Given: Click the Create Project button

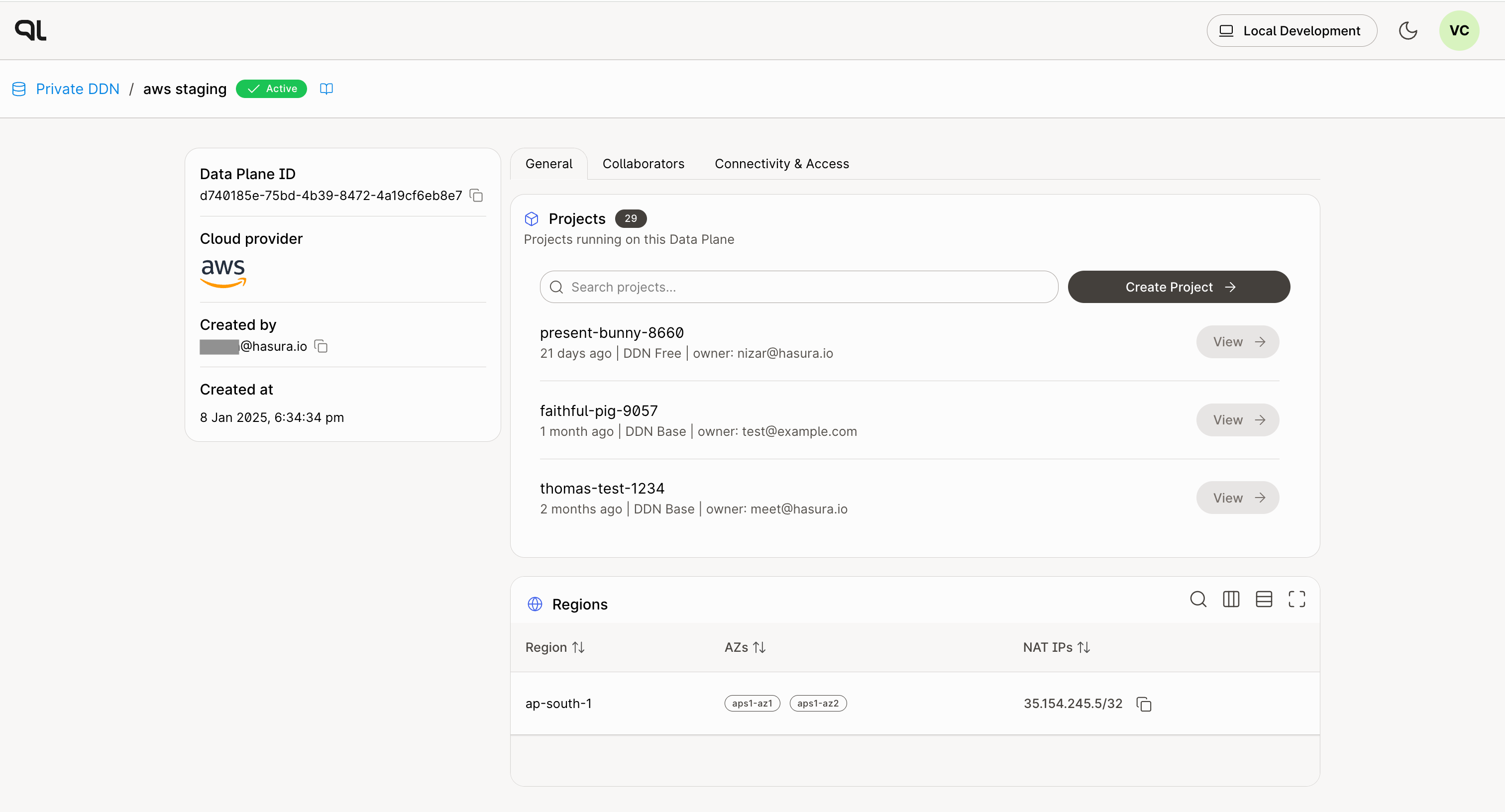Looking at the screenshot, I should coord(1179,287).
